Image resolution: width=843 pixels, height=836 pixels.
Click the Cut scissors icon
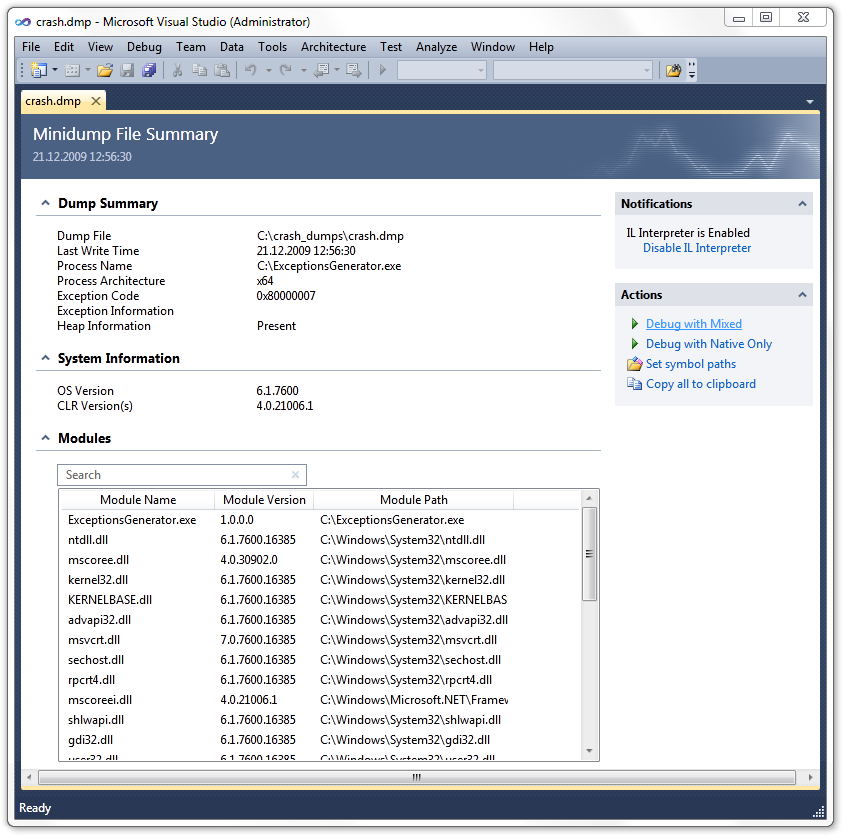click(x=177, y=70)
